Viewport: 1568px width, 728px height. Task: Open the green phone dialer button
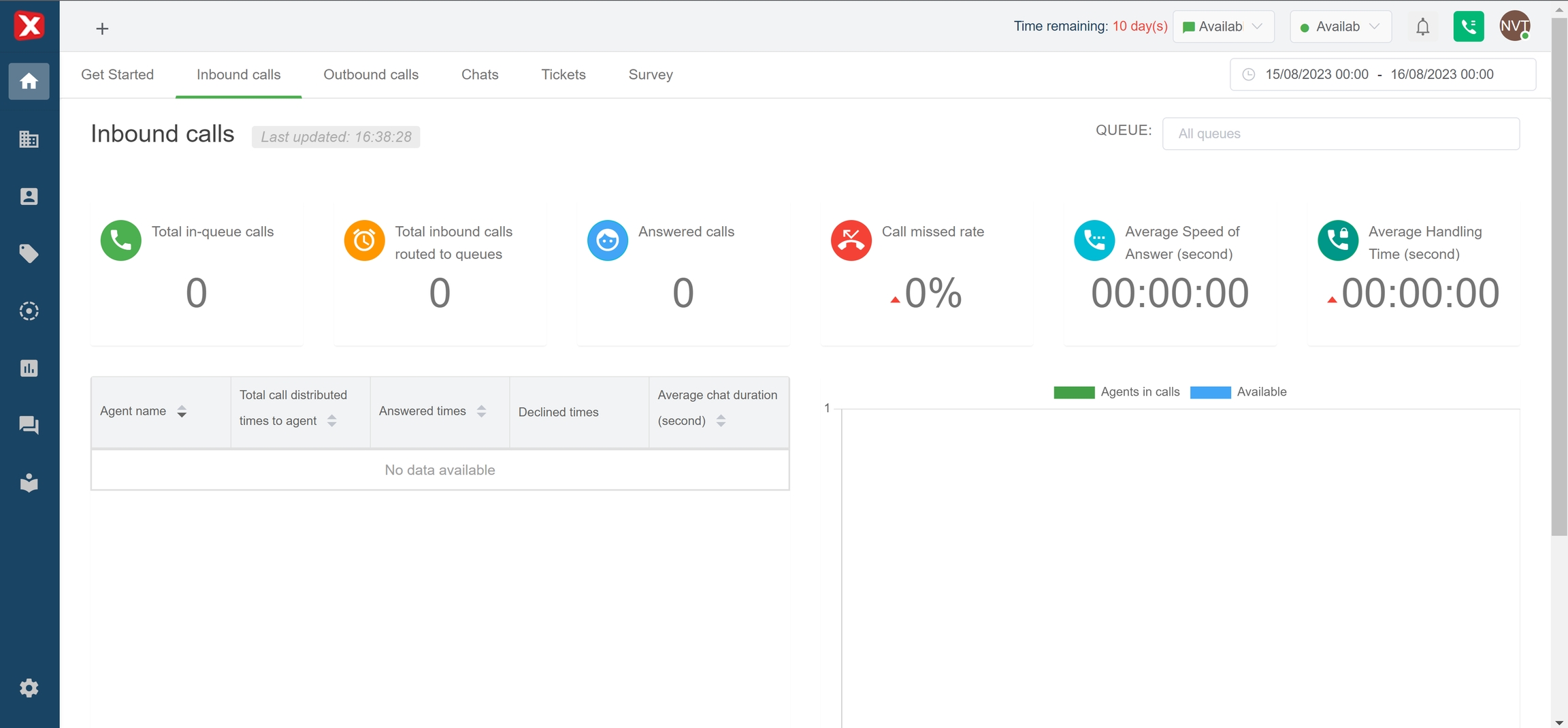click(x=1468, y=27)
